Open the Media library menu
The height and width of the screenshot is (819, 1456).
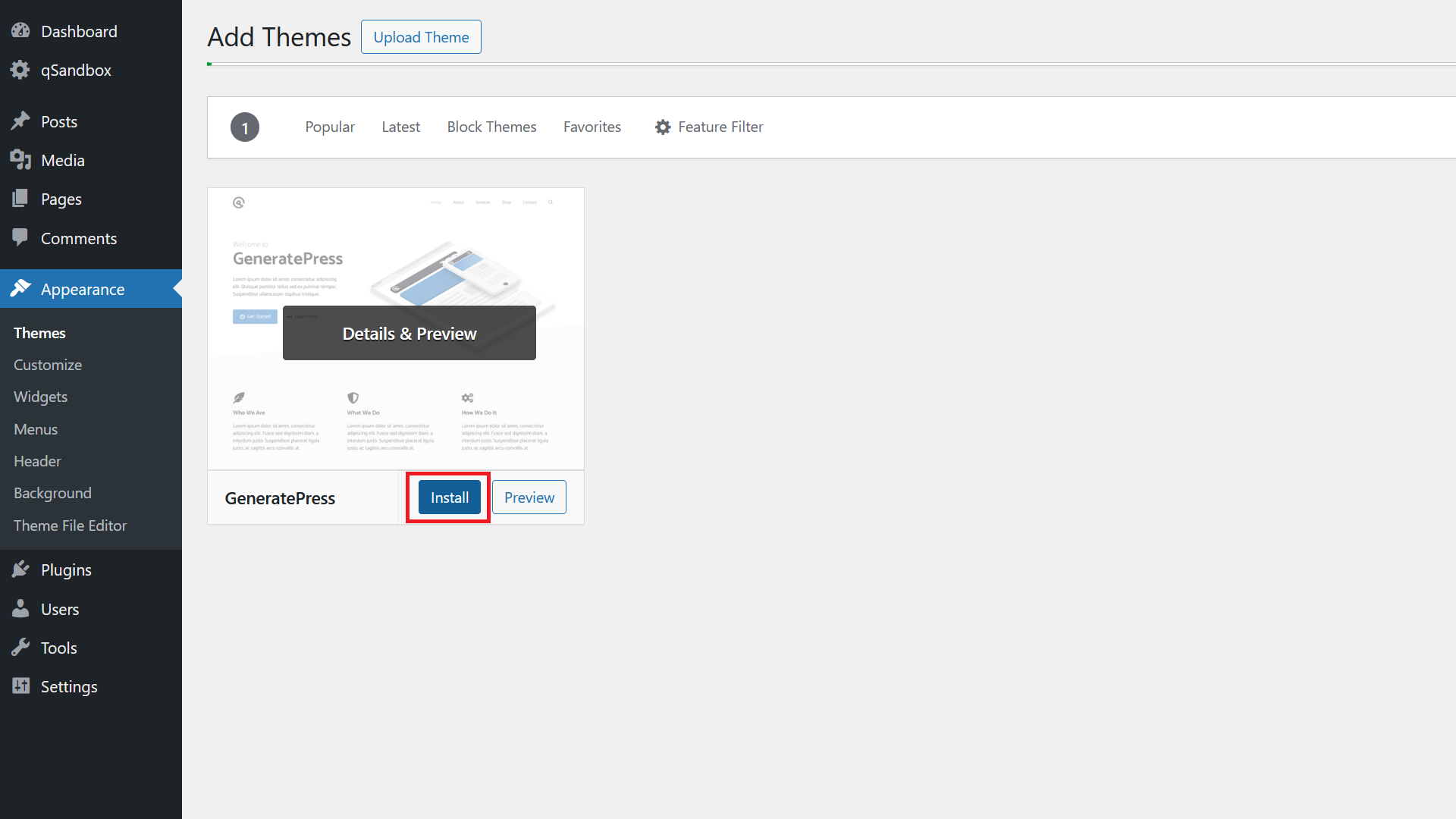tap(63, 160)
